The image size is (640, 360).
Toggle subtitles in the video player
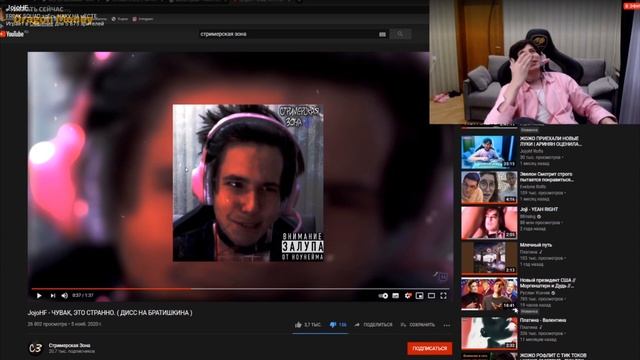click(x=396, y=296)
